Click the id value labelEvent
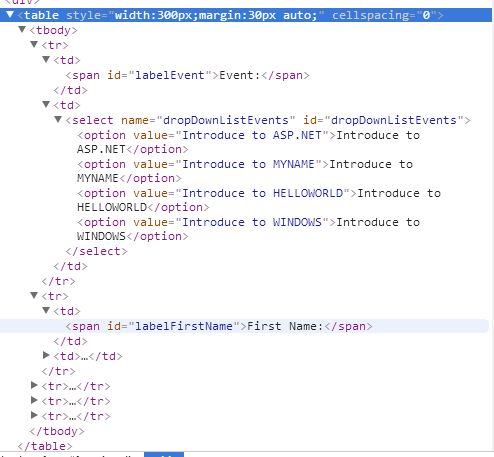This screenshot has width=494, height=457. (170, 75)
